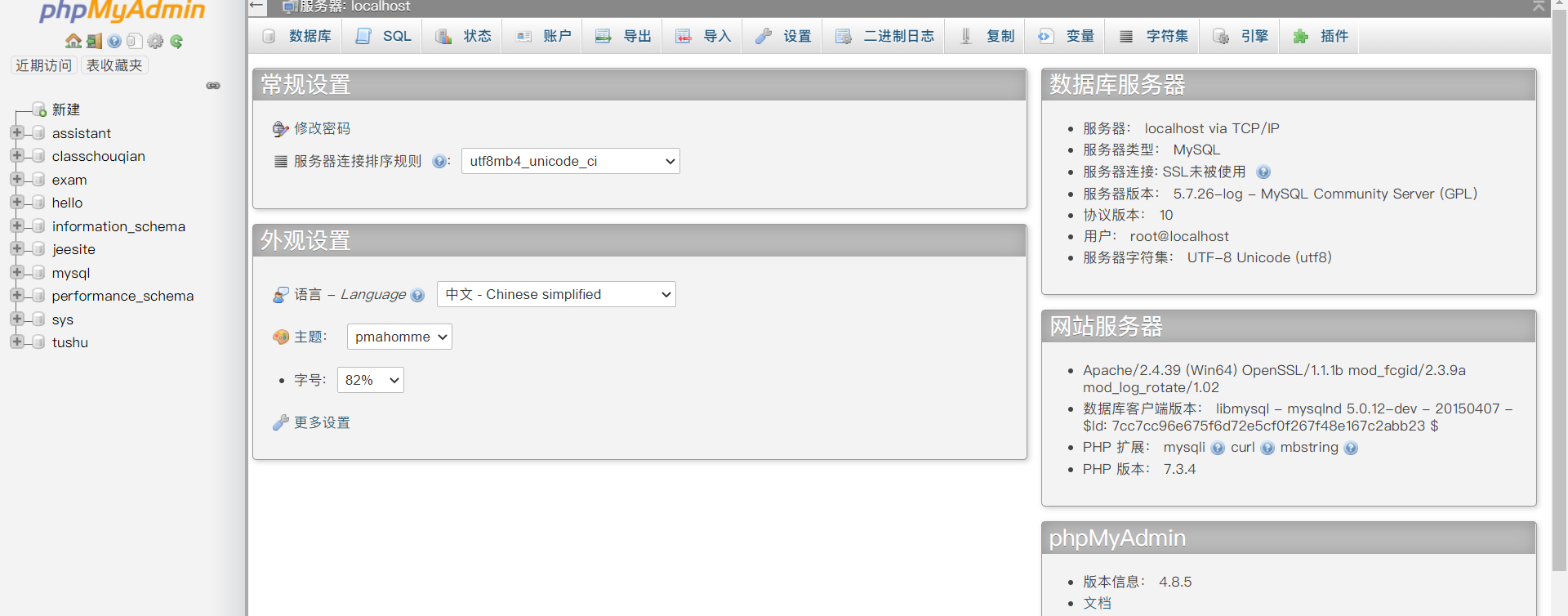Expand the information_schema database node
The height and width of the screenshot is (616, 1568).
click(16, 225)
